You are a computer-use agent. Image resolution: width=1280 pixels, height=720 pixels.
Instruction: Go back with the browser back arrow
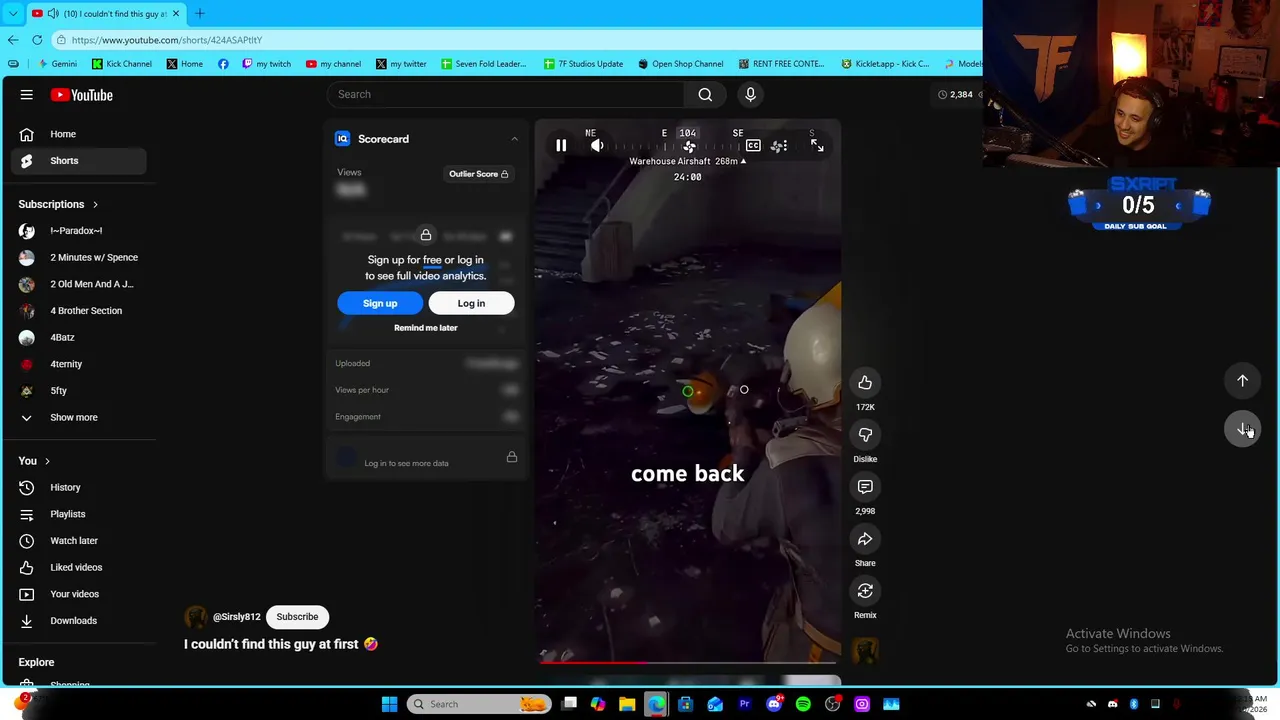12,40
